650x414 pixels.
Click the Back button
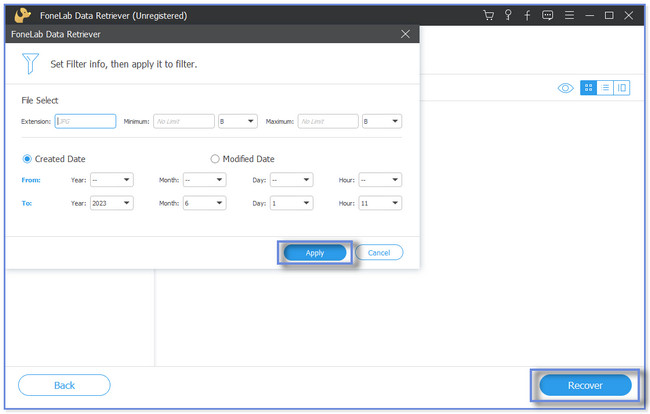(x=64, y=385)
